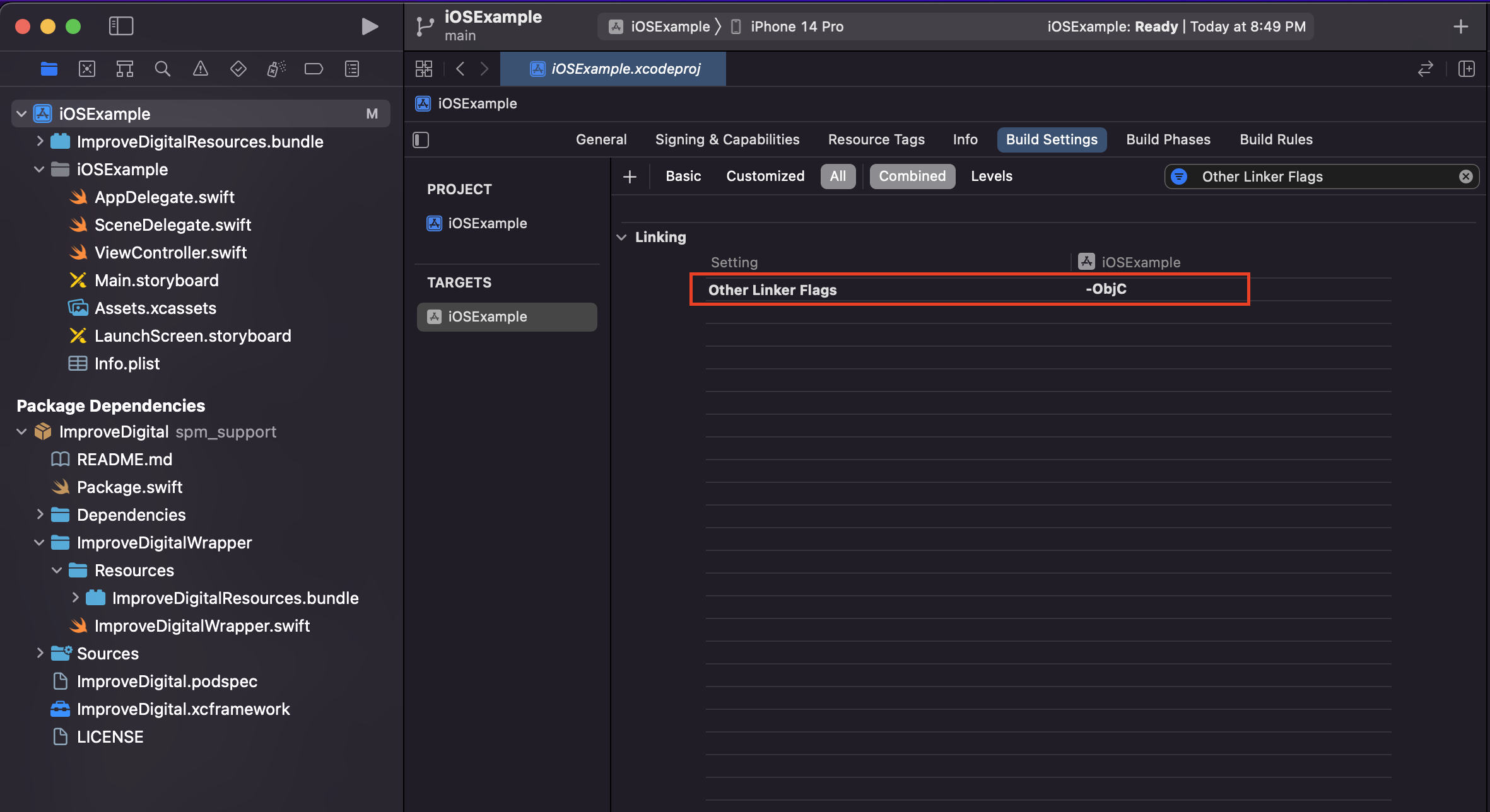Image resolution: width=1490 pixels, height=812 pixels.
Task: Click the editor options swap arrows icon
Action: point(1426,69)
